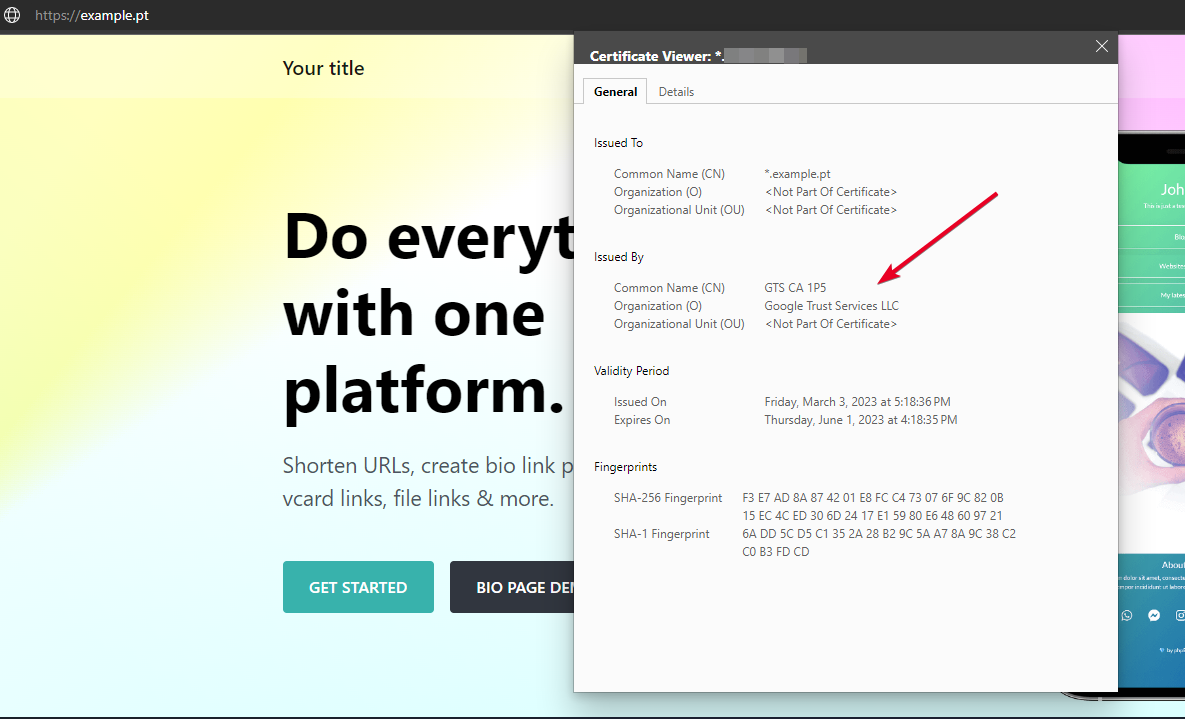Viewport: 1185px width, 719px height.
Task: Click "Organization (O)" label under Issued By
Action: point(657,306)
